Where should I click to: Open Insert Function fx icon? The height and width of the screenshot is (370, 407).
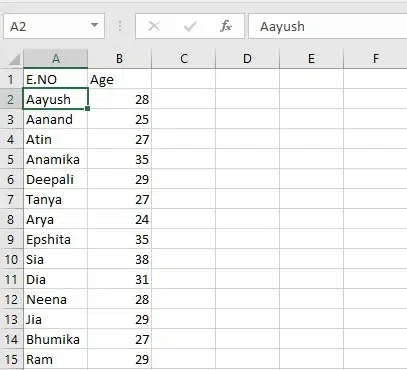(226, 26)
